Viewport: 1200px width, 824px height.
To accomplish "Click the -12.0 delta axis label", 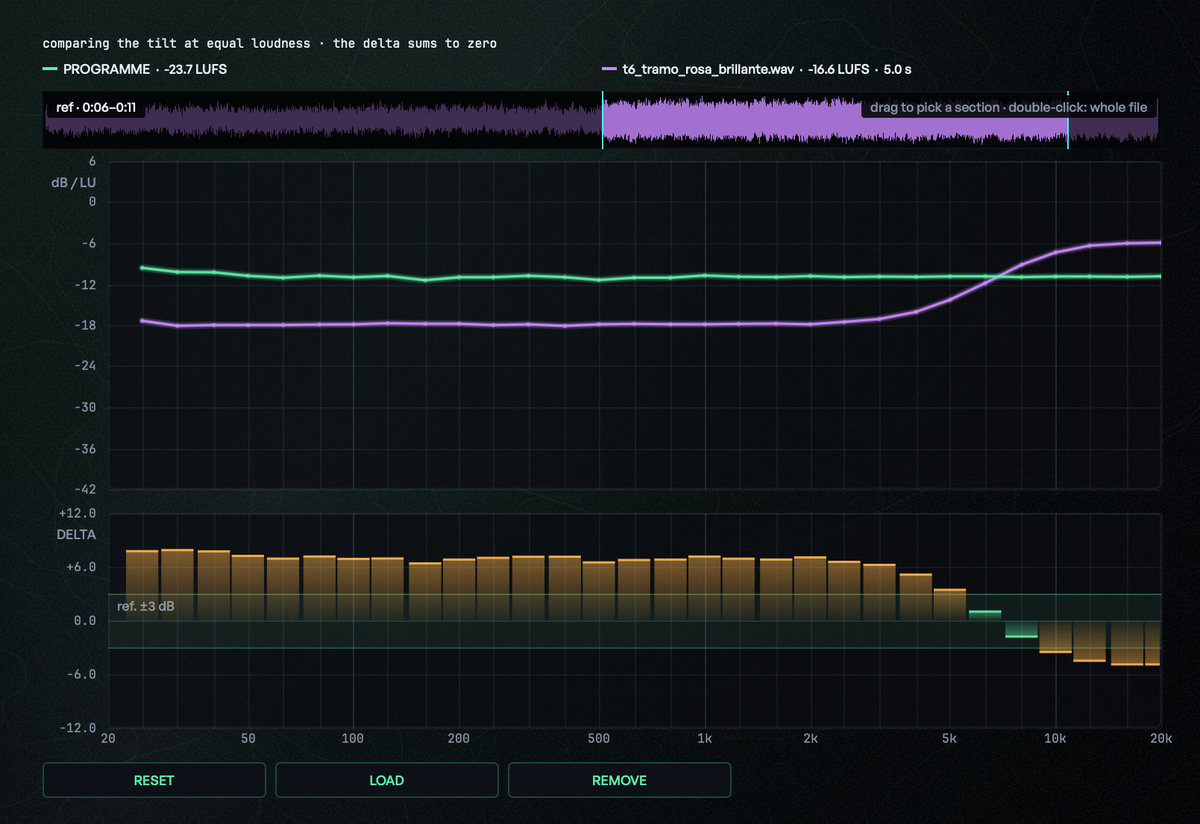I will coord(77,727).
